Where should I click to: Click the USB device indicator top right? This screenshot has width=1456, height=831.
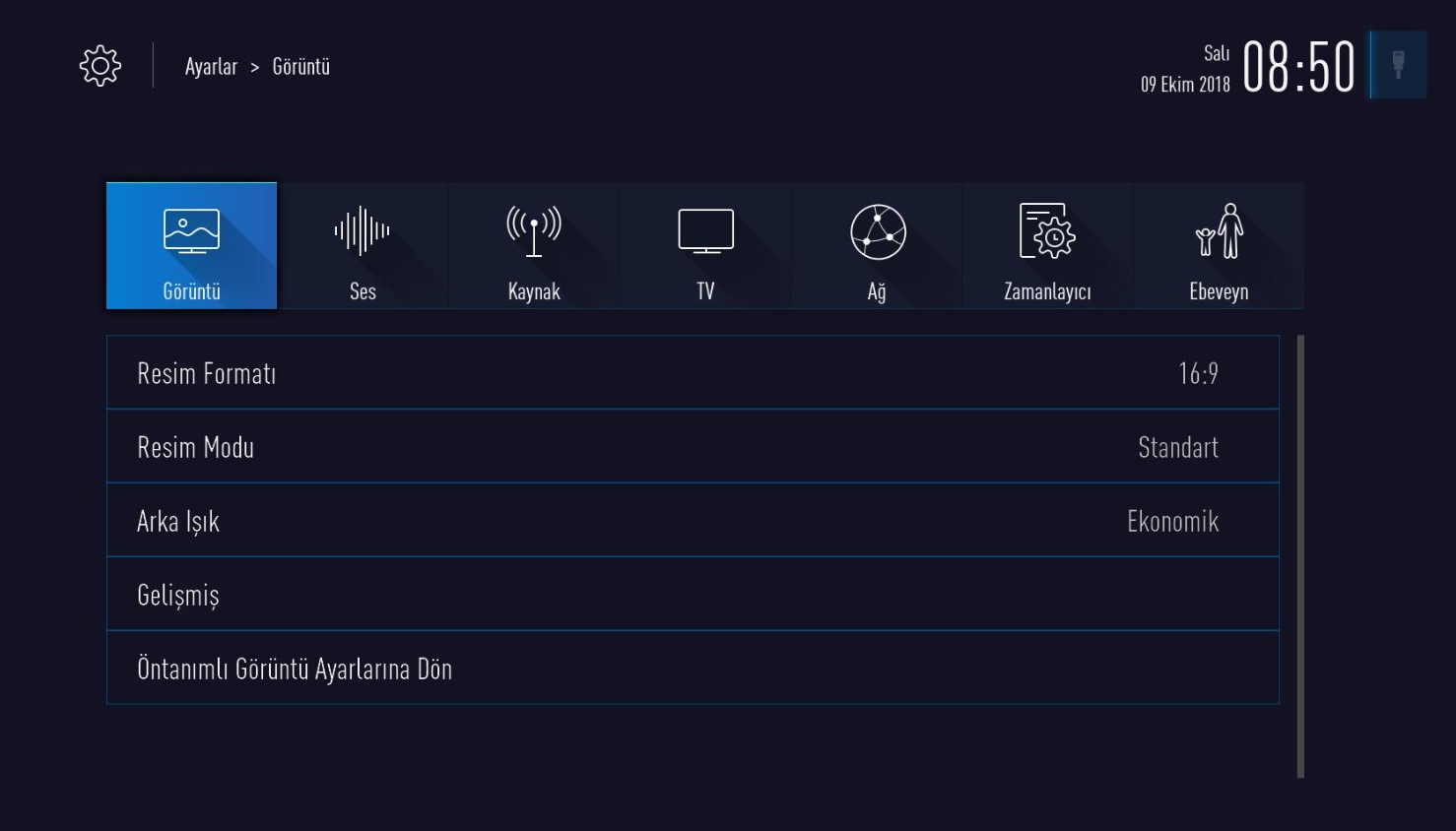point(1399,64)
